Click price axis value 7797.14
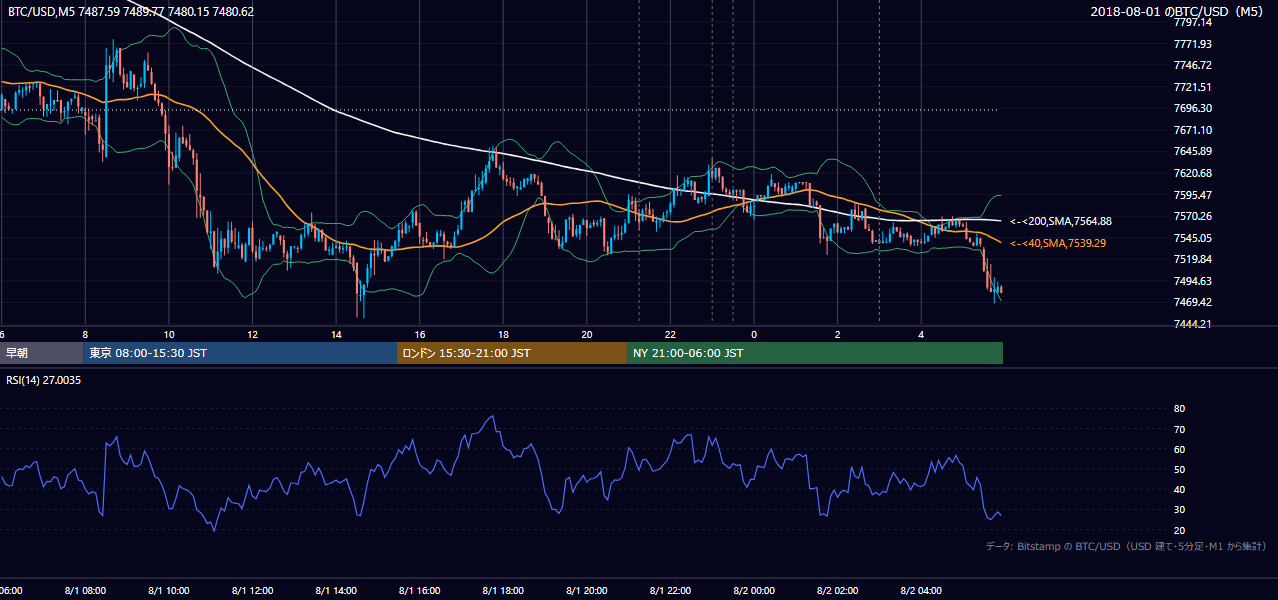Image resolution: width=1278 pixels, height=600 pixels. pyautogui.click(x=1193, y=22)
